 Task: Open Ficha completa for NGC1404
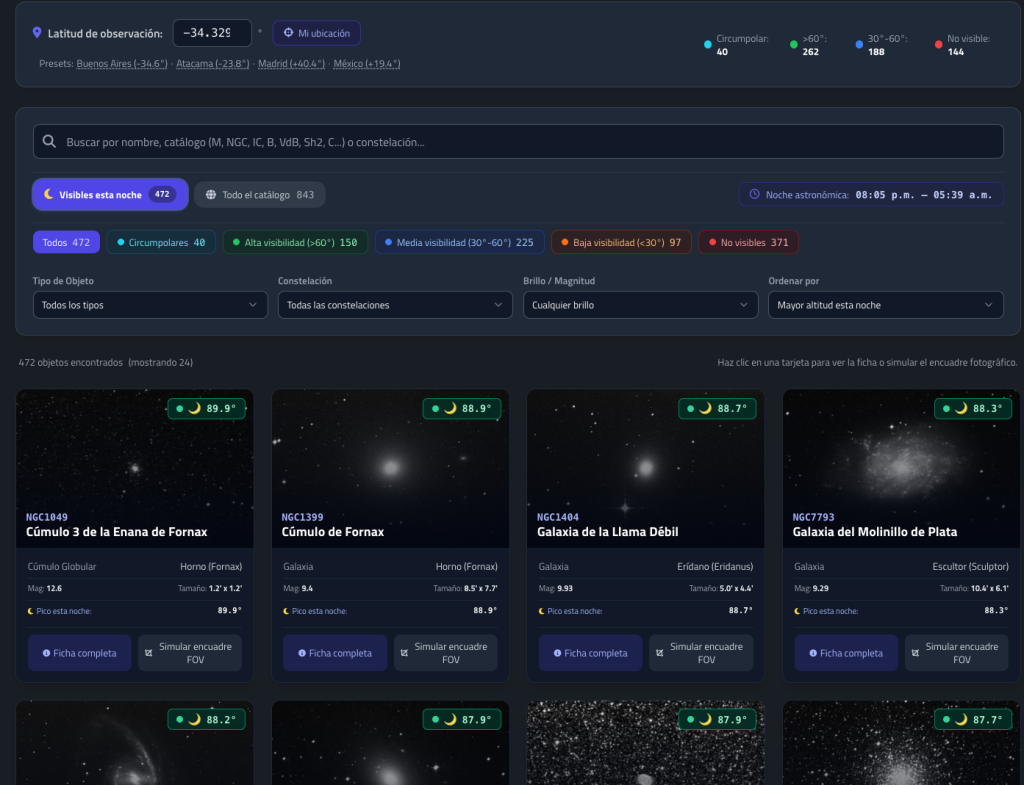(590, 653)
